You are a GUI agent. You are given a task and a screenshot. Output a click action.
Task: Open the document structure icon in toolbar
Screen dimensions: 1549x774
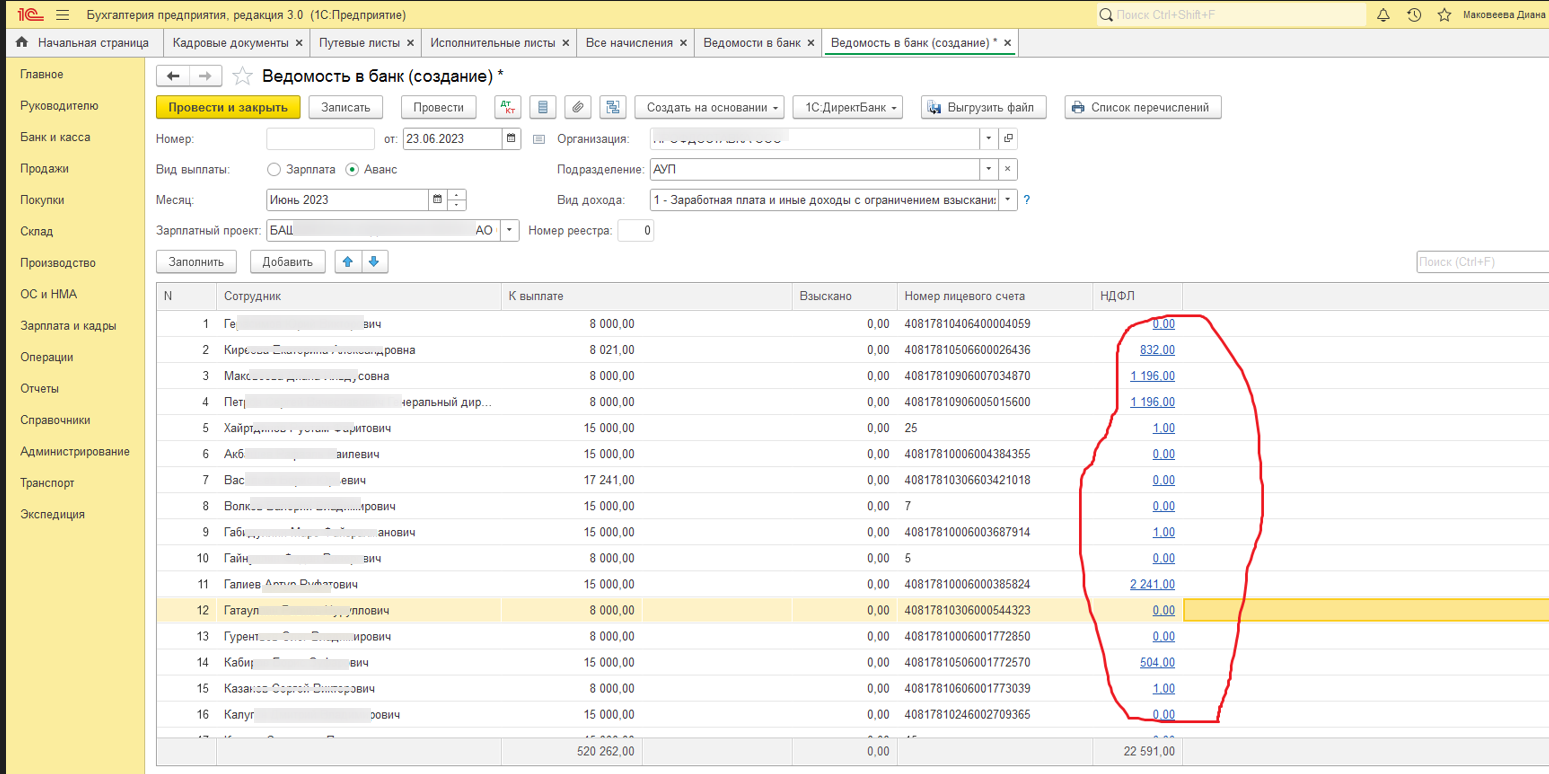(612, 108)
